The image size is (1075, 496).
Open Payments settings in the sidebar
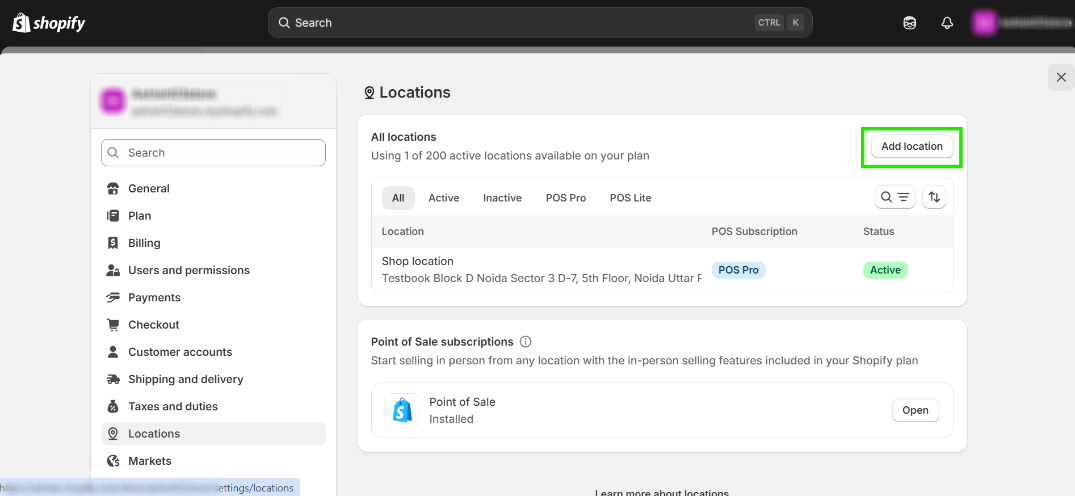[154, 297]
